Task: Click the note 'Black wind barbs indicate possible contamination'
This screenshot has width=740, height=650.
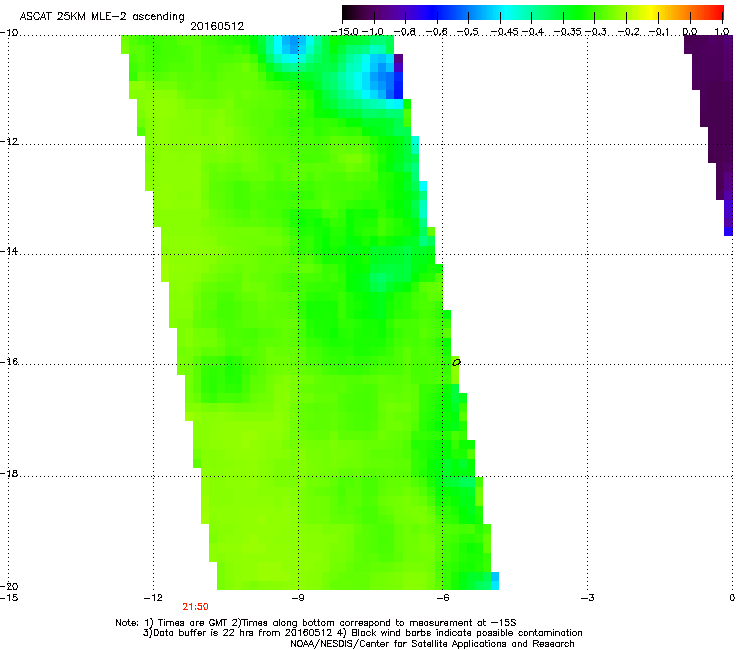Action: [x=467, y=633]
